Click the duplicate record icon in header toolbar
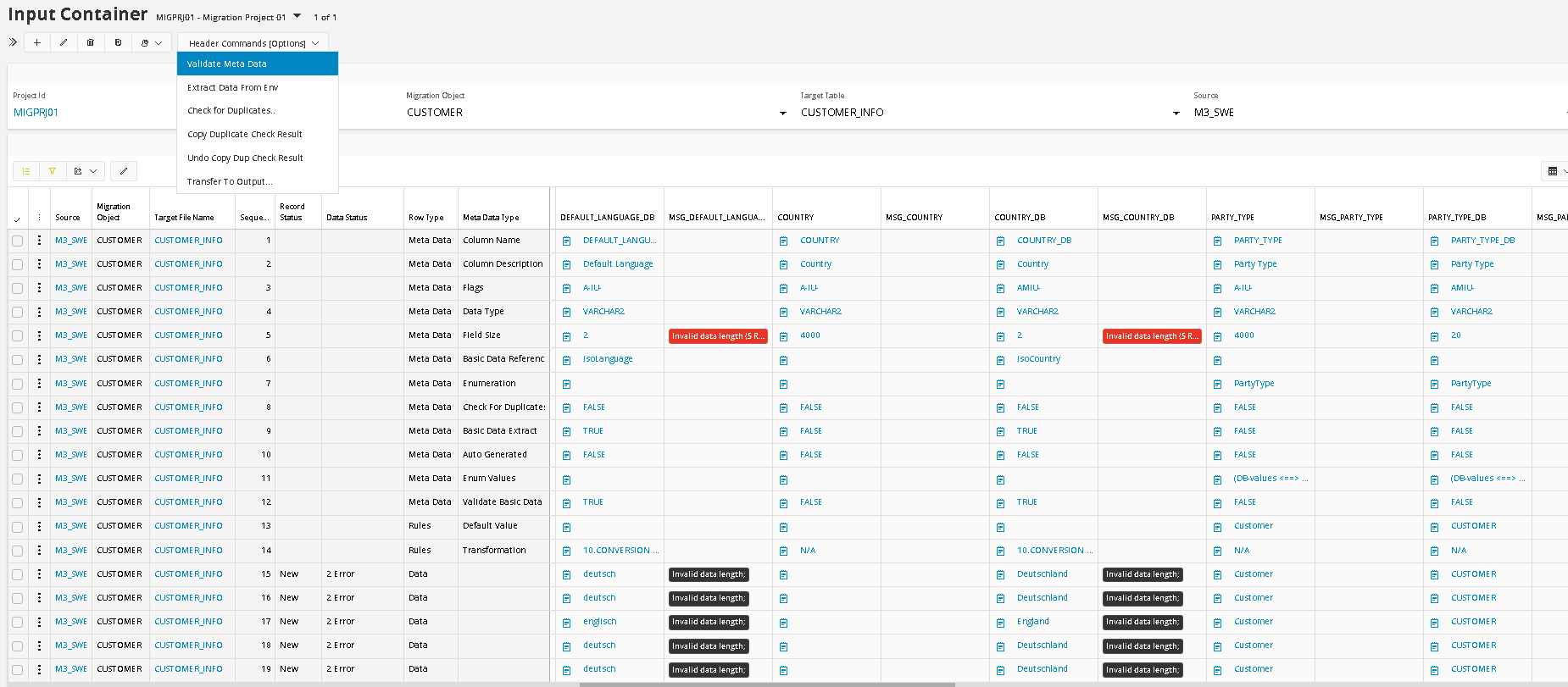 click(118, 42)
